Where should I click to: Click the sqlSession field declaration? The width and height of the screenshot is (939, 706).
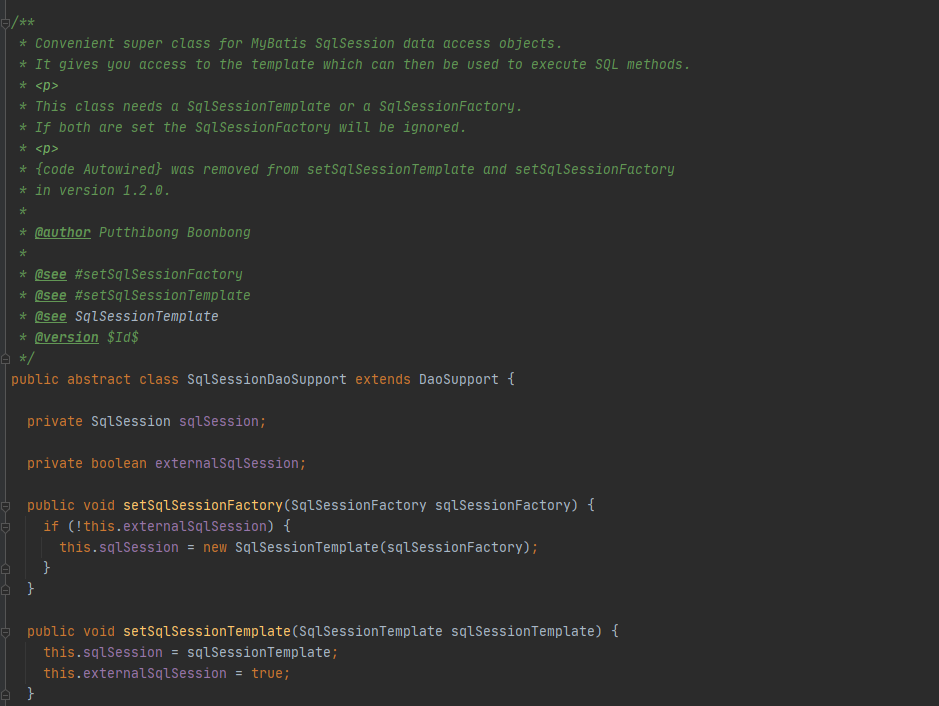pos(219,421)
